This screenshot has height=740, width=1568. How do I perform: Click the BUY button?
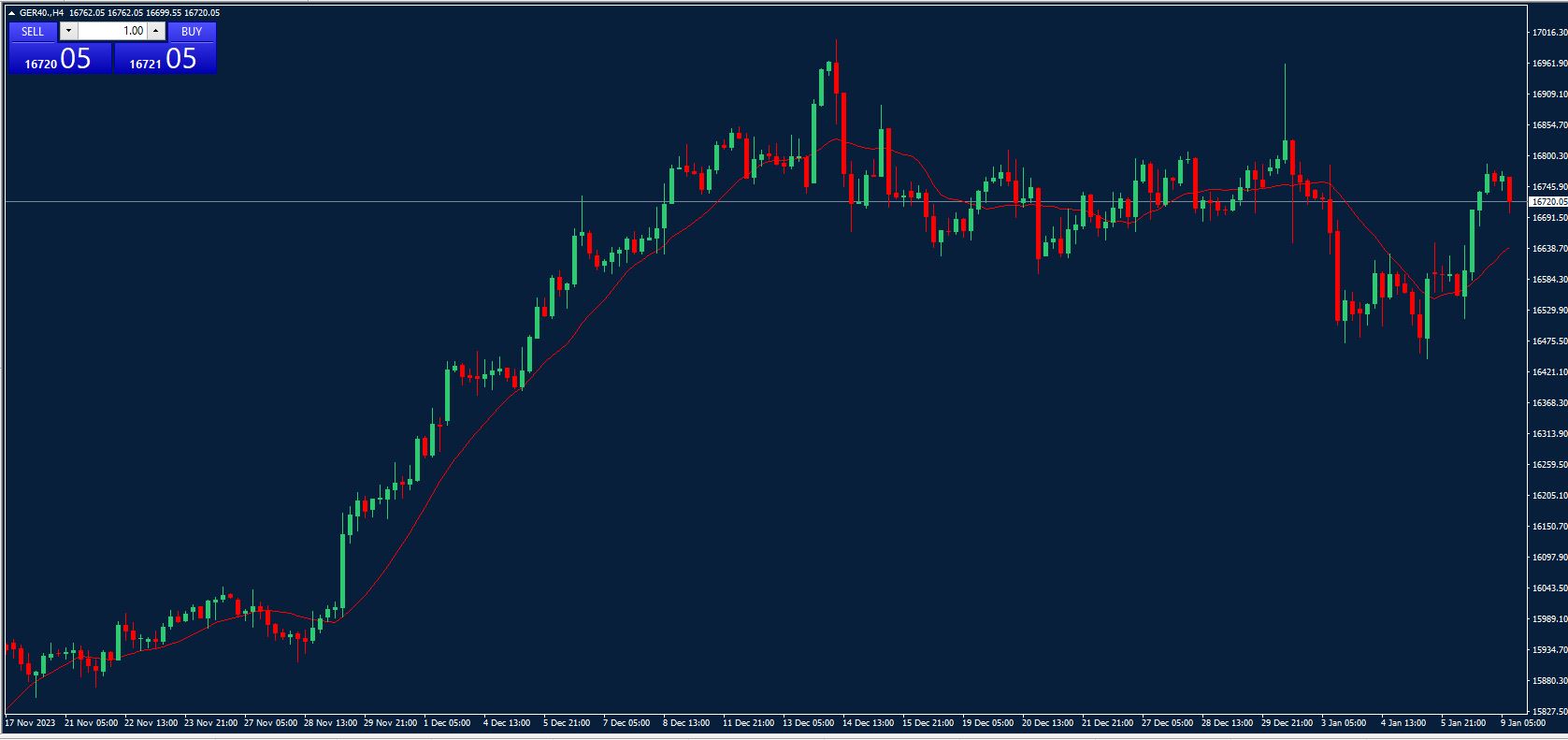tap(192, 31)
